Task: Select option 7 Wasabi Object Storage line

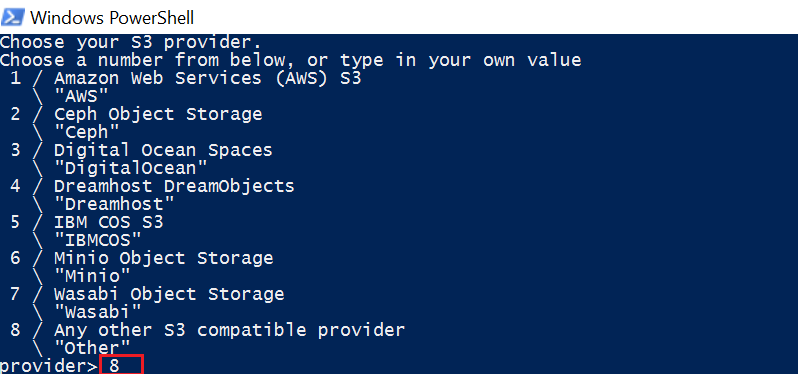Action: [147, 294]
